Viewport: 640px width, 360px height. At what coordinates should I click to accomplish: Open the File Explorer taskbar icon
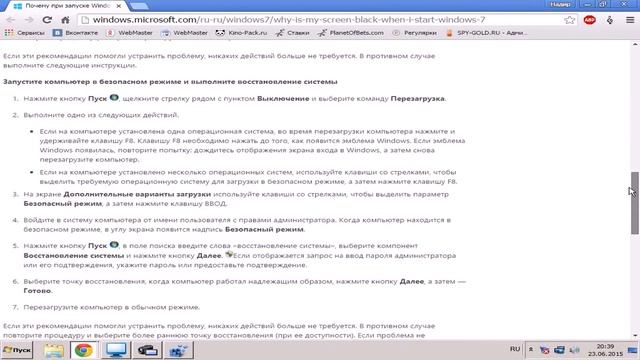point(53,350)
